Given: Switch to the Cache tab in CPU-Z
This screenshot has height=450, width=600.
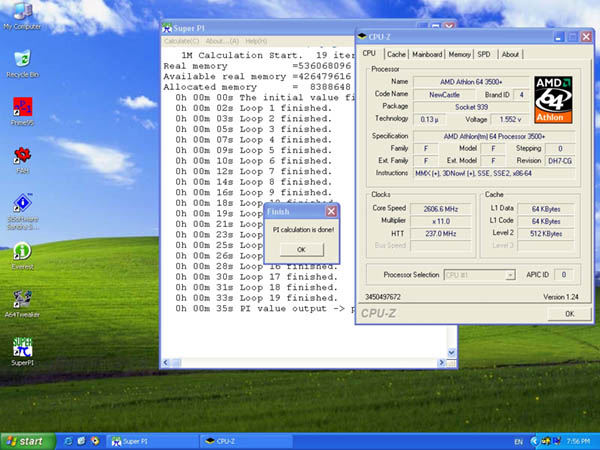Looking at the screenshot, I should click(x=396, y=54).
